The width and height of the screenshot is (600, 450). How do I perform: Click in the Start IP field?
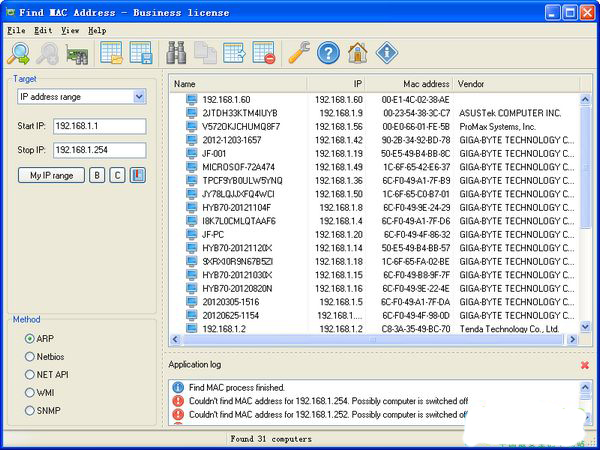coord(98,126)
